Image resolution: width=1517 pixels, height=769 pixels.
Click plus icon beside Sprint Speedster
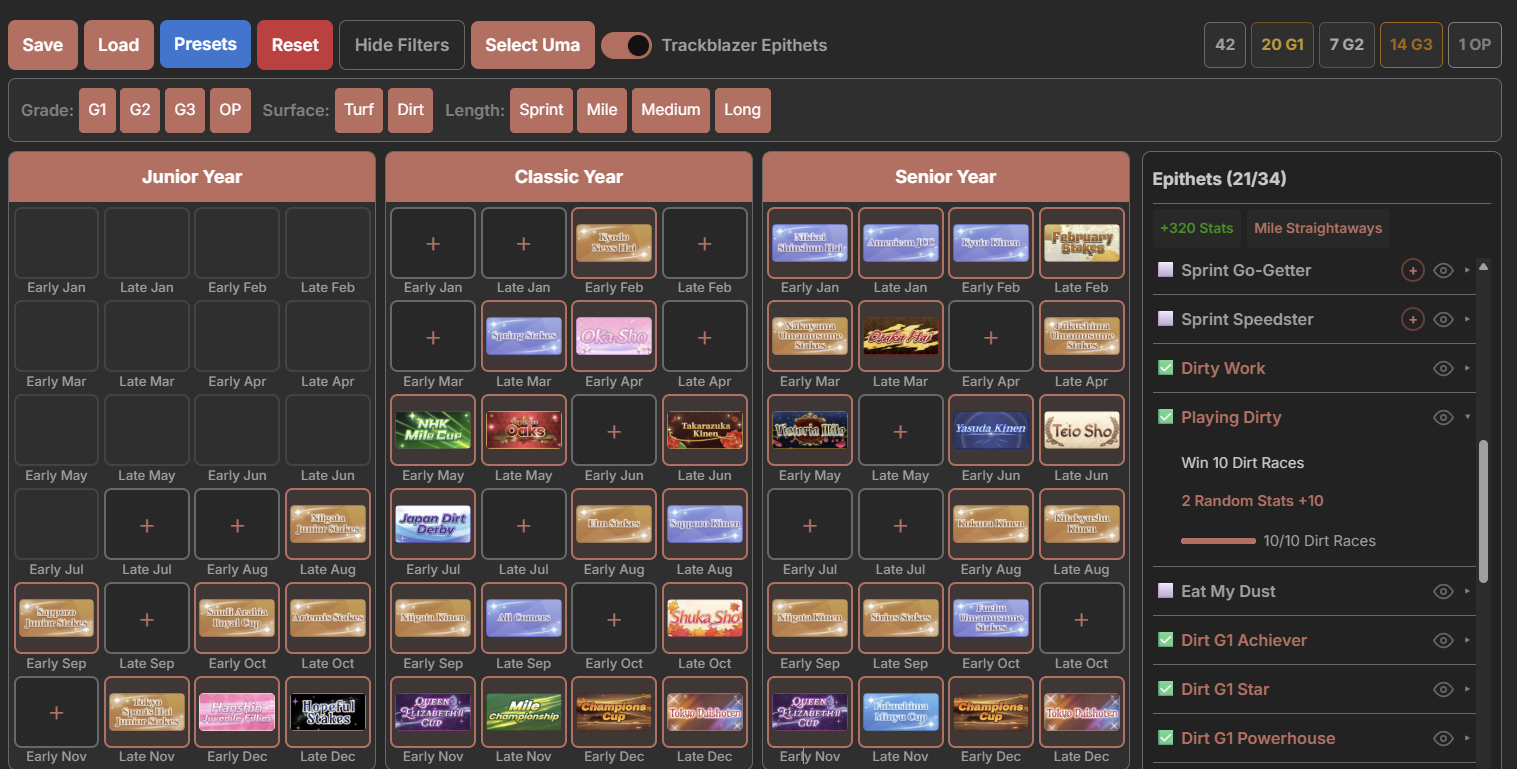tap(1412, 319)
